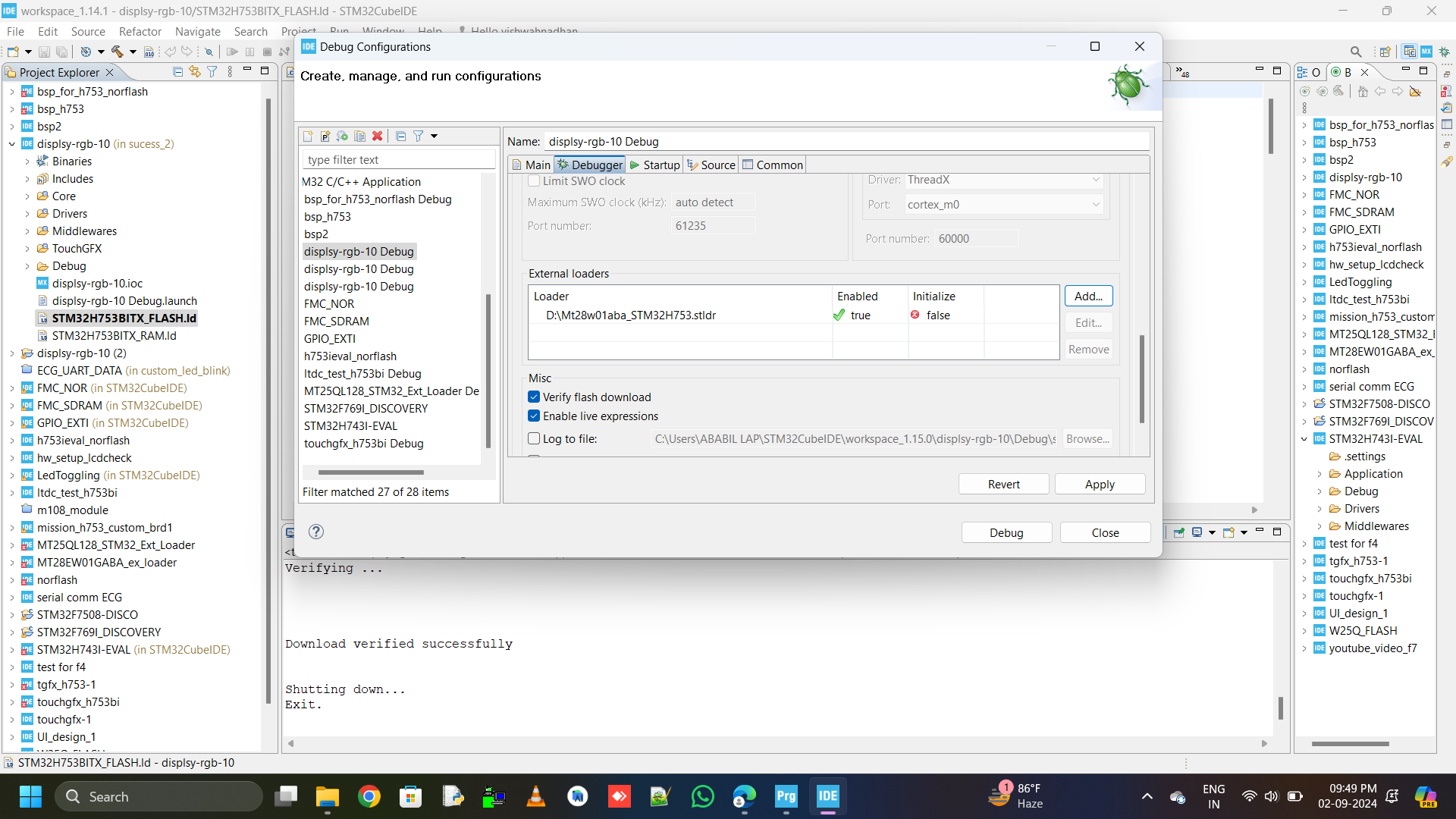Click the Apply button
1456x819 pixels.
tap(1100, 483)
